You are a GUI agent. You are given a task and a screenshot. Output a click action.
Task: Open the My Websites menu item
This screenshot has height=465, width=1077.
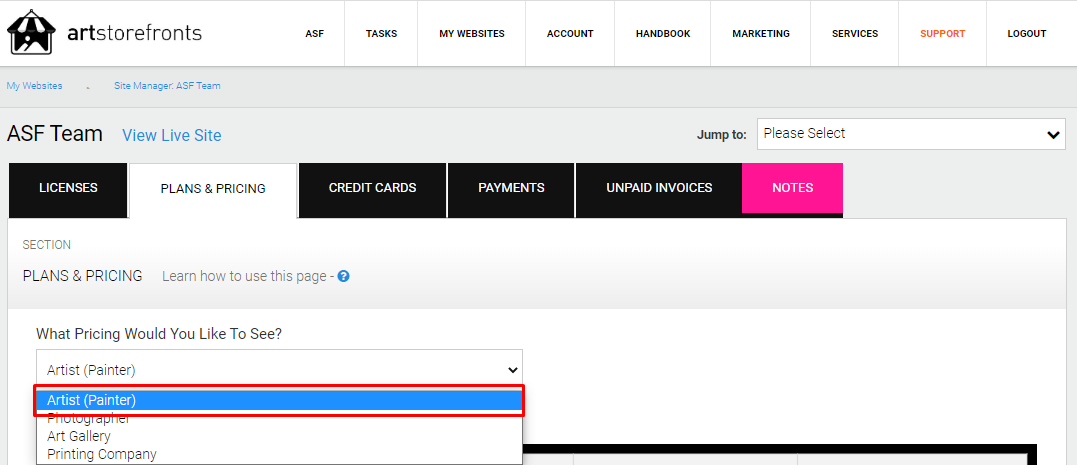pos(472,34)
